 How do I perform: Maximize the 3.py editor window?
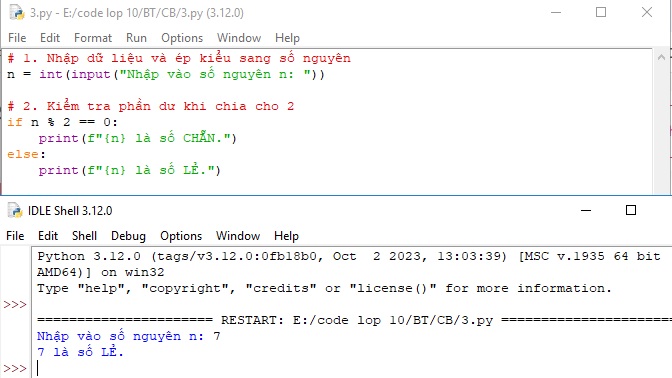point(601,12)
